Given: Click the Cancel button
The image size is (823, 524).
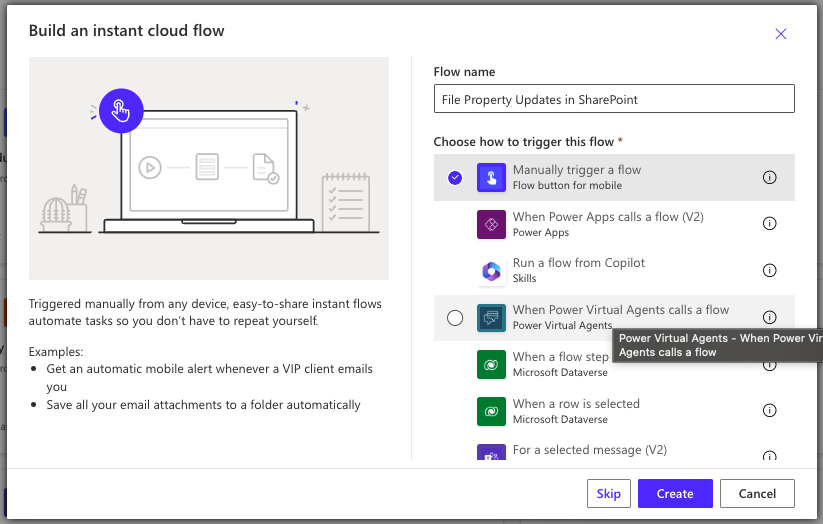Looking at the screenshot, I should 757,494.
